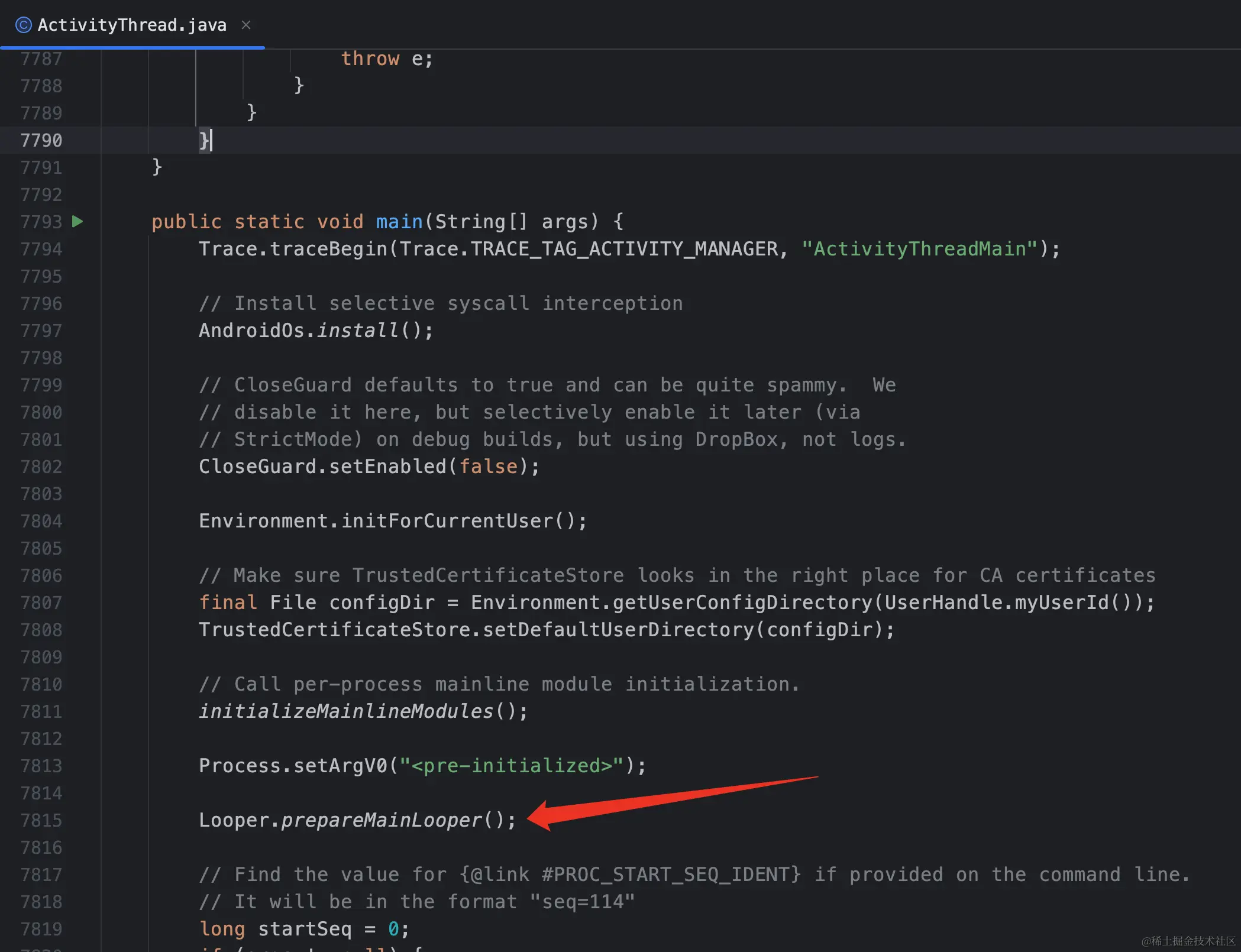This screenshot has height=952, width=1241.
Task: Click the install method after AndroidOs
Action: point(358,331)
